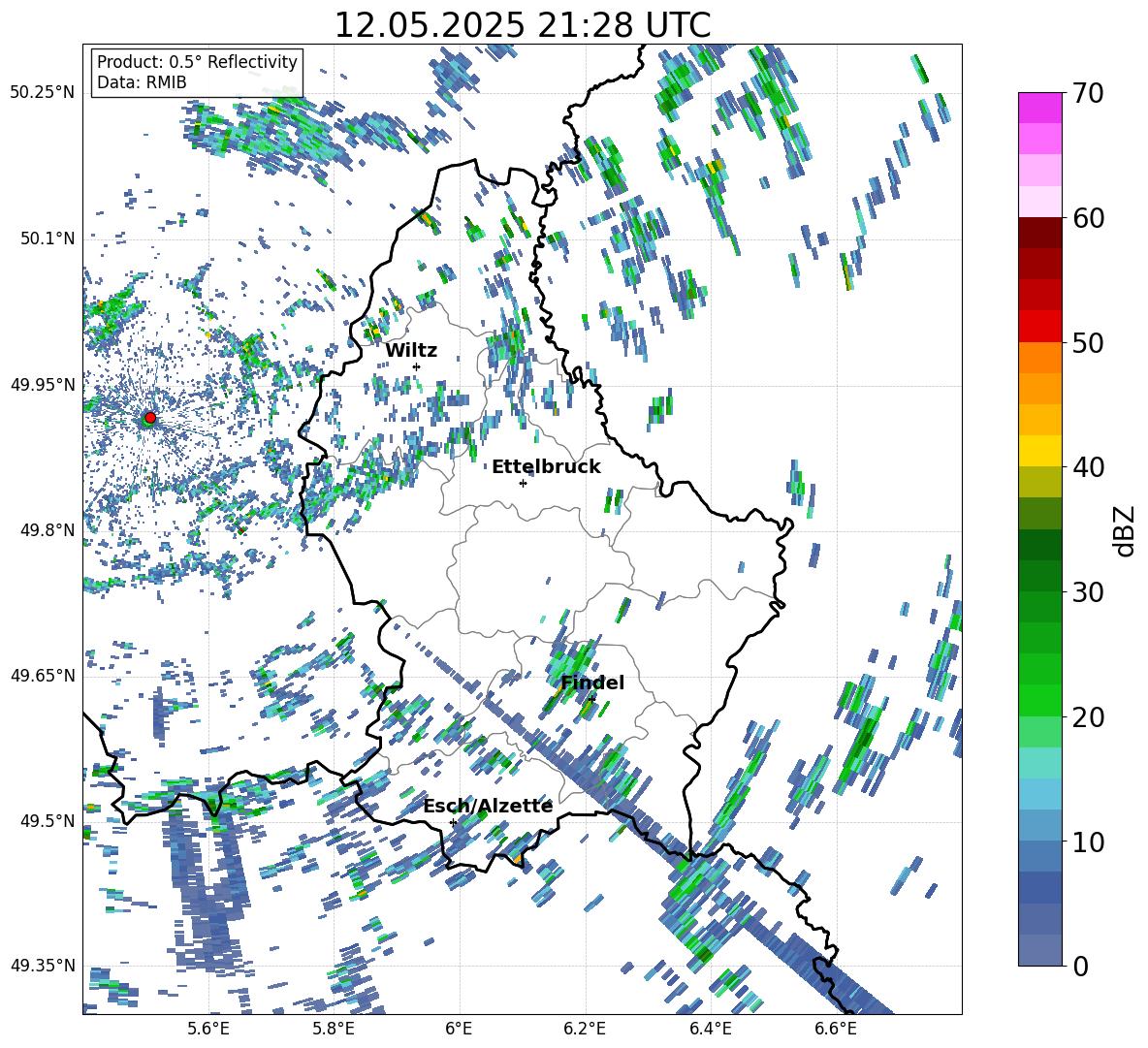Click the Esch/Alzette city label
1148x1048 pixels.
[488, 806]
